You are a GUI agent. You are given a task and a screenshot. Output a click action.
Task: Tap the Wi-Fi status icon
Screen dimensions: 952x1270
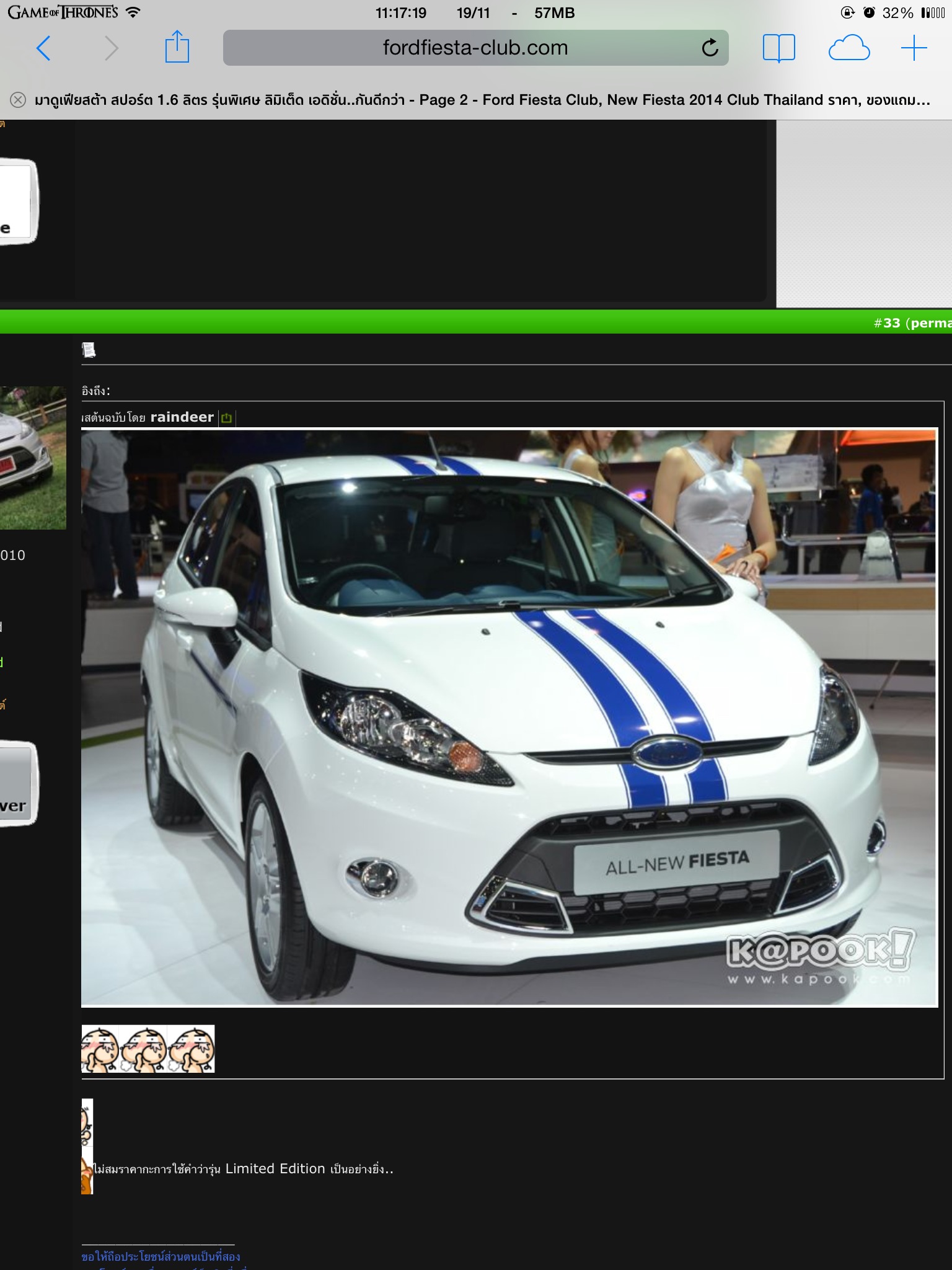(x=133, y=12)
